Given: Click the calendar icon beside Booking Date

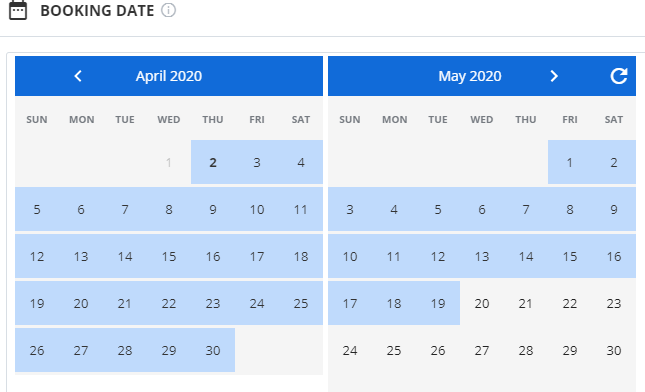Looking at the screenshot, I should point(18,10).
